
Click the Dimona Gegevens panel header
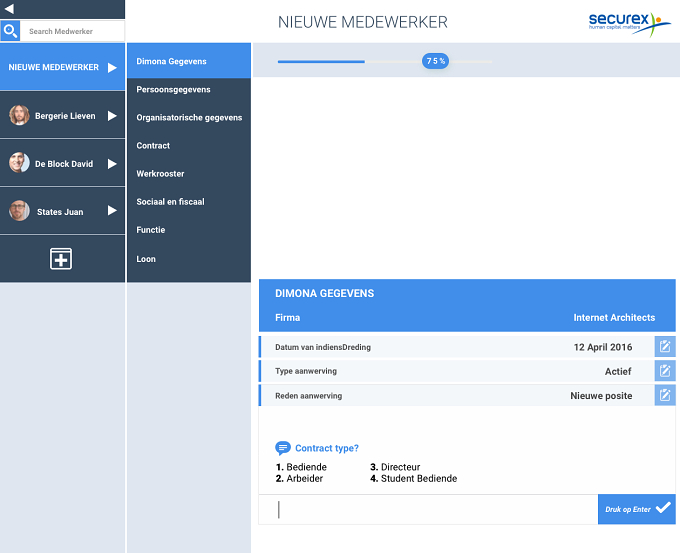pyautogui.click(x=324, y=293)
